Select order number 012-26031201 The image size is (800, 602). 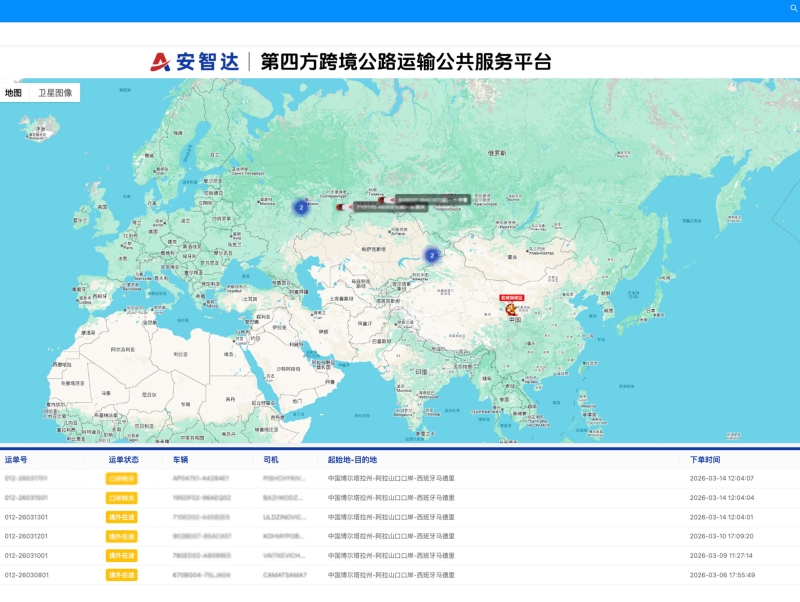pos(26,537)
